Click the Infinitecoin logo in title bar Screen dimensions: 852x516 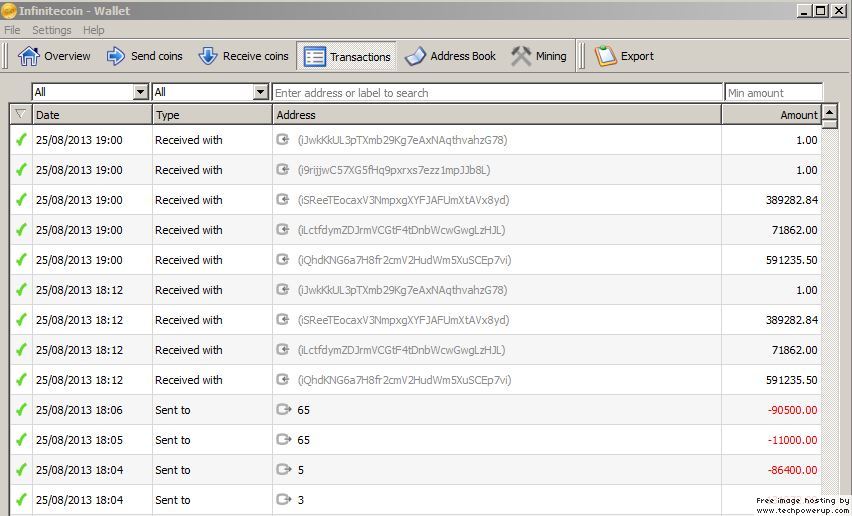[x=9, y=10]
